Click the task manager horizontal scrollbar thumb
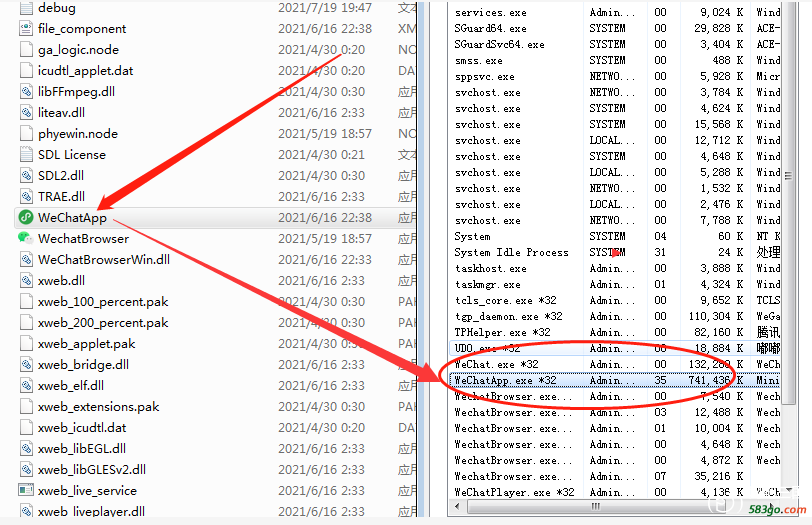 pyautogui.click(x=596, y=506)
